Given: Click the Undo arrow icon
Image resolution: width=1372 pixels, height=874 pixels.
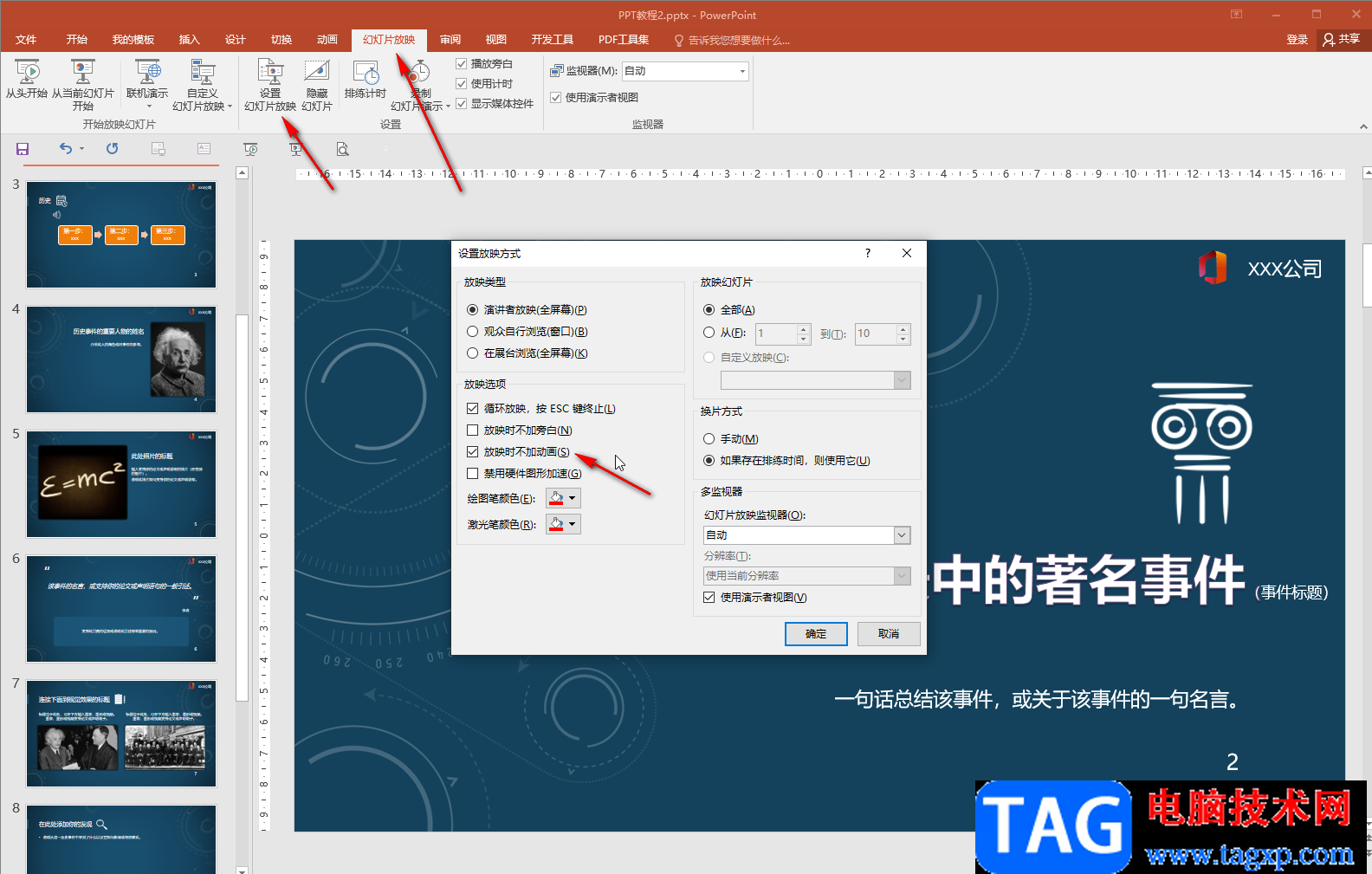Looking at the screenshot, I should pos(66,149).
